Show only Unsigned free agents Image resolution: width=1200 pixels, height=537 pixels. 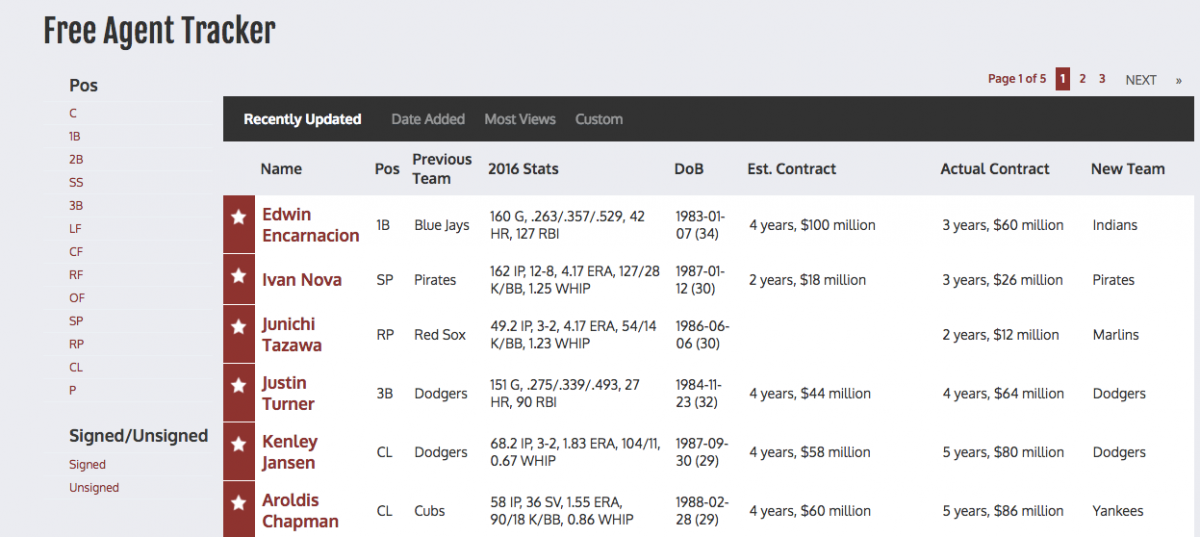[94, 488]
